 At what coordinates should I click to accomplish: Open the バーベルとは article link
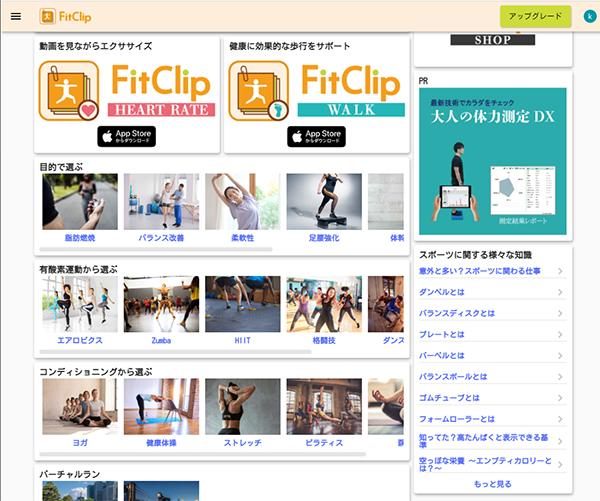[x=442, y=356]
